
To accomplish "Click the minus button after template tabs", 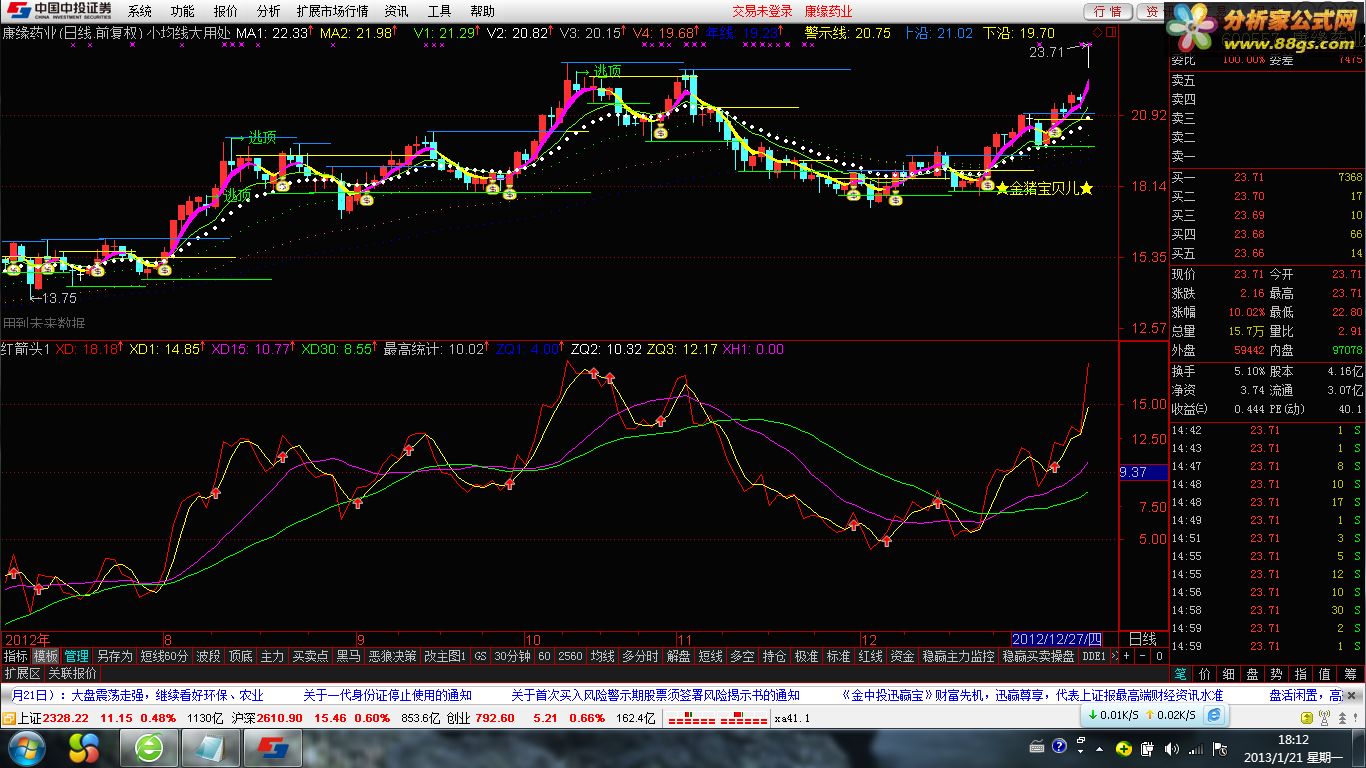I will [1143, 656].
